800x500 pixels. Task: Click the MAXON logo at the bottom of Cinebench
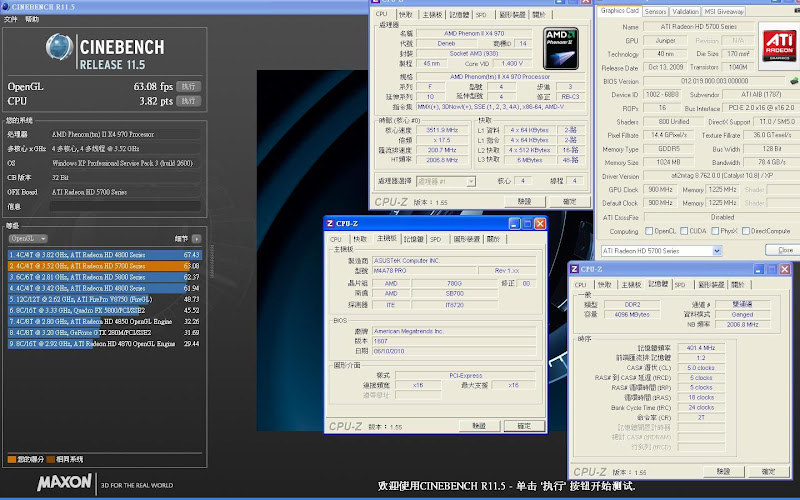pyautogui.click(x=64, y=482)
